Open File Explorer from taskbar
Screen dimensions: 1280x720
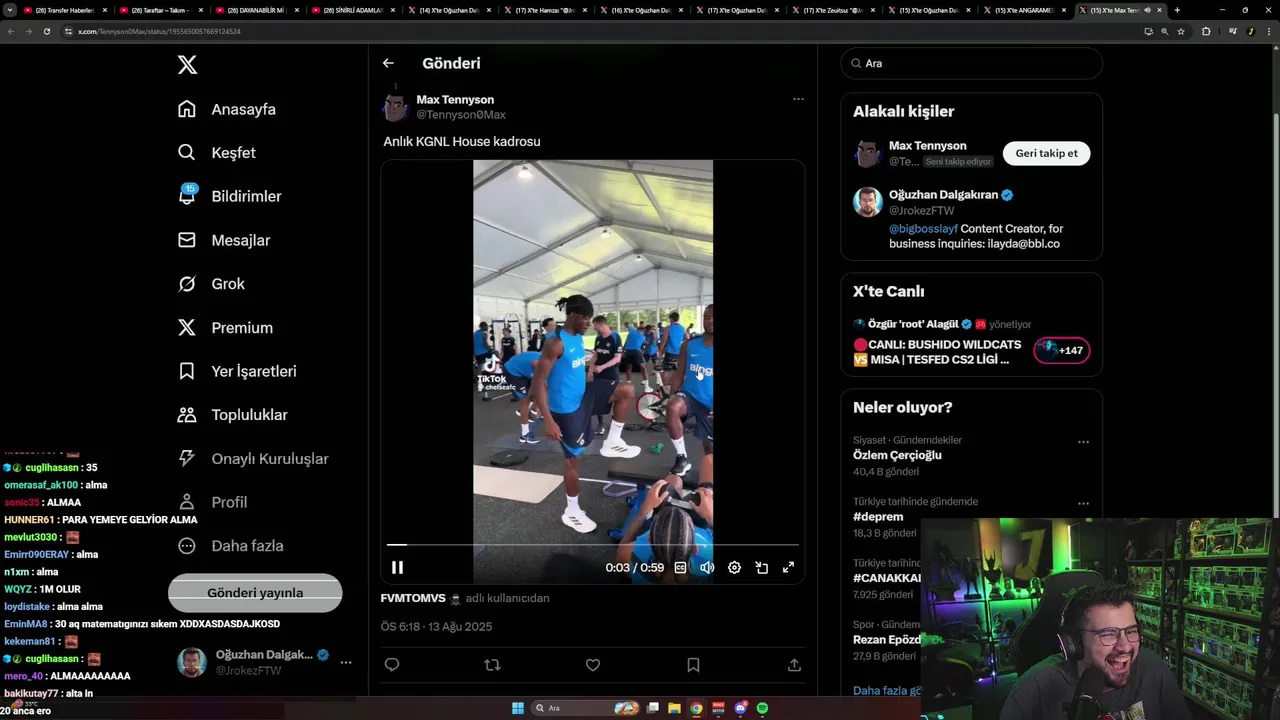point(675,708)
